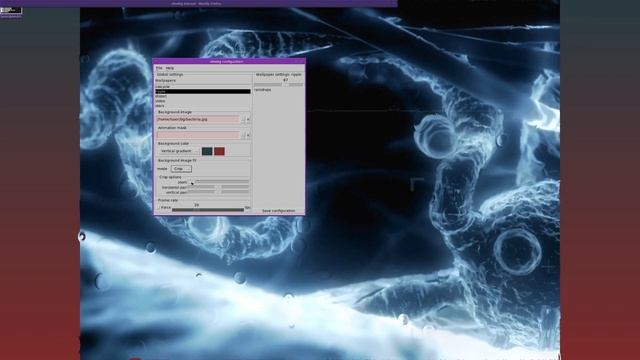The image size is (640, 360).
Task: Pick the dark teal background color swatch
Action: pos(207,151)
